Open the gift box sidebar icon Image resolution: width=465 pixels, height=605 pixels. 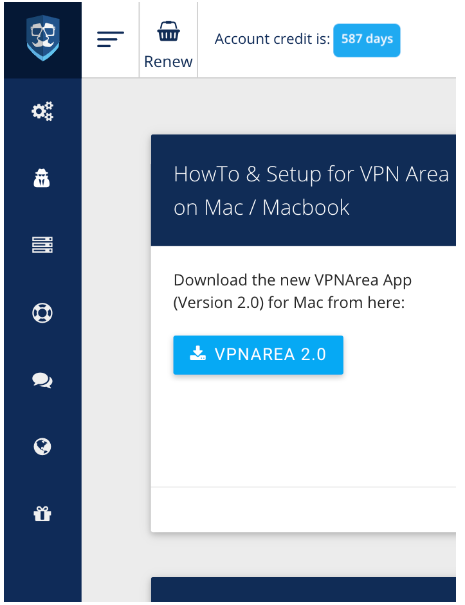click(x=42, y=514)
